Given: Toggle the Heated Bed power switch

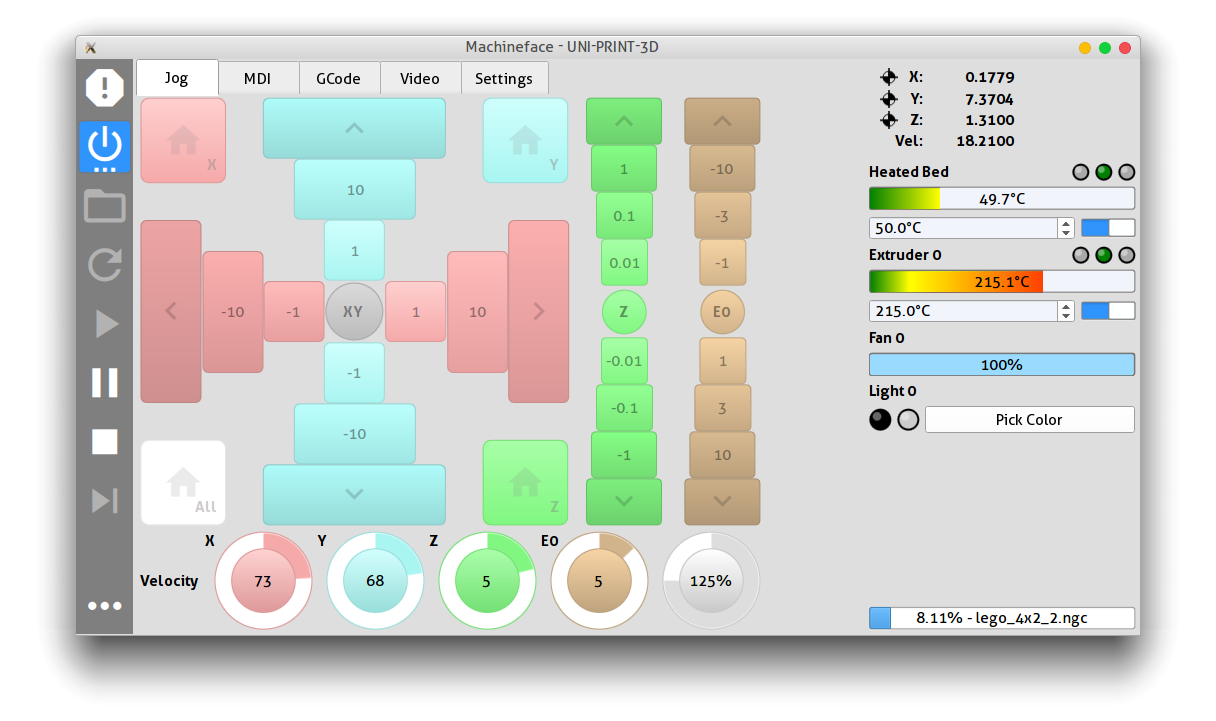Looking at the screenshot, I should point(1108,228).
